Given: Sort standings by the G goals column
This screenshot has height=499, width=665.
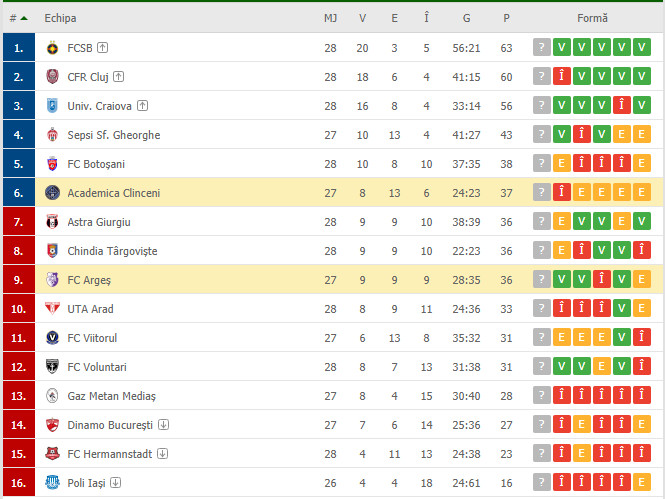Looking at the screenshot, I should [x=467, y=18].
